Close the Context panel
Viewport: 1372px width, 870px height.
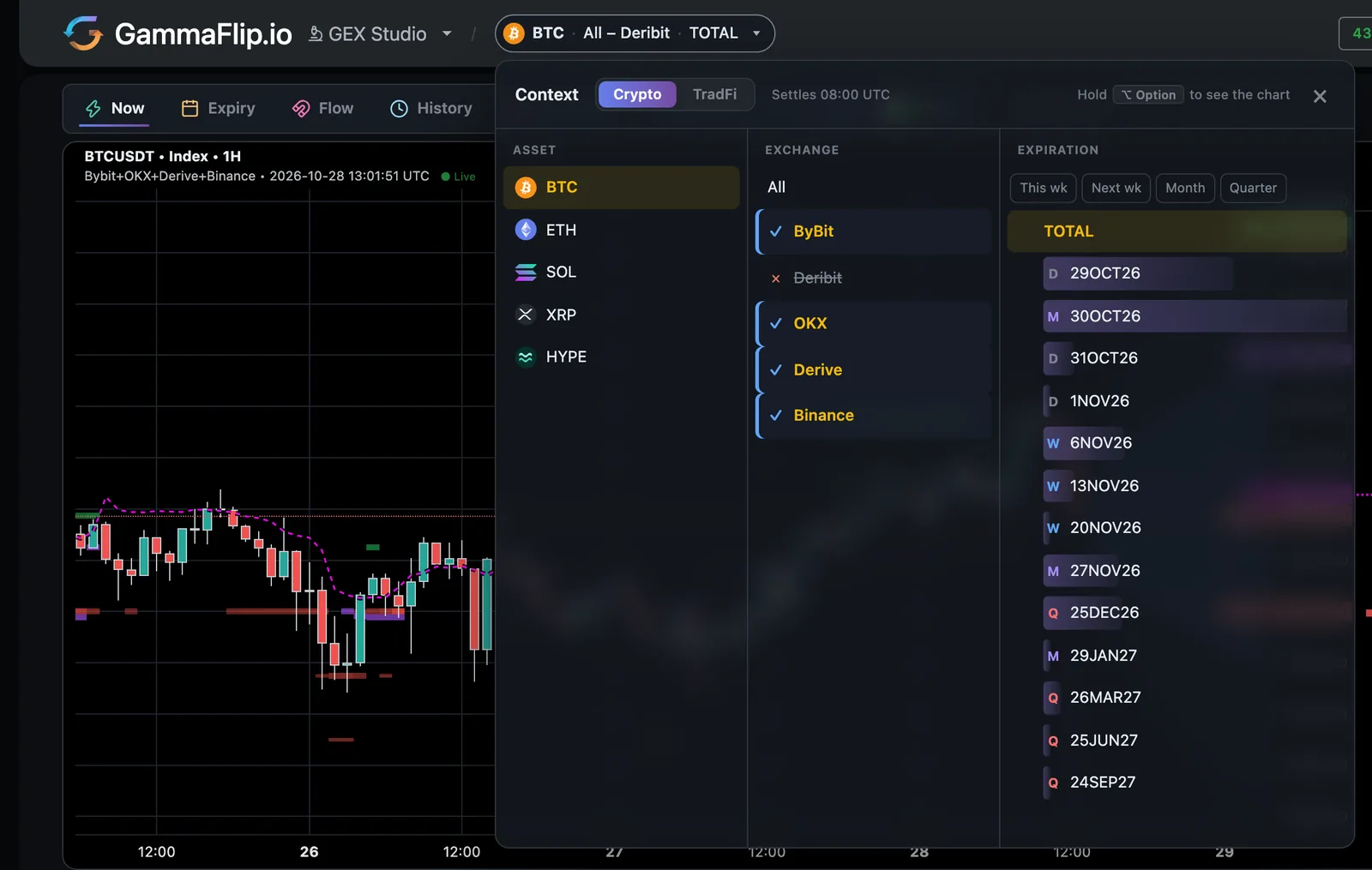tap(1320, 96)
